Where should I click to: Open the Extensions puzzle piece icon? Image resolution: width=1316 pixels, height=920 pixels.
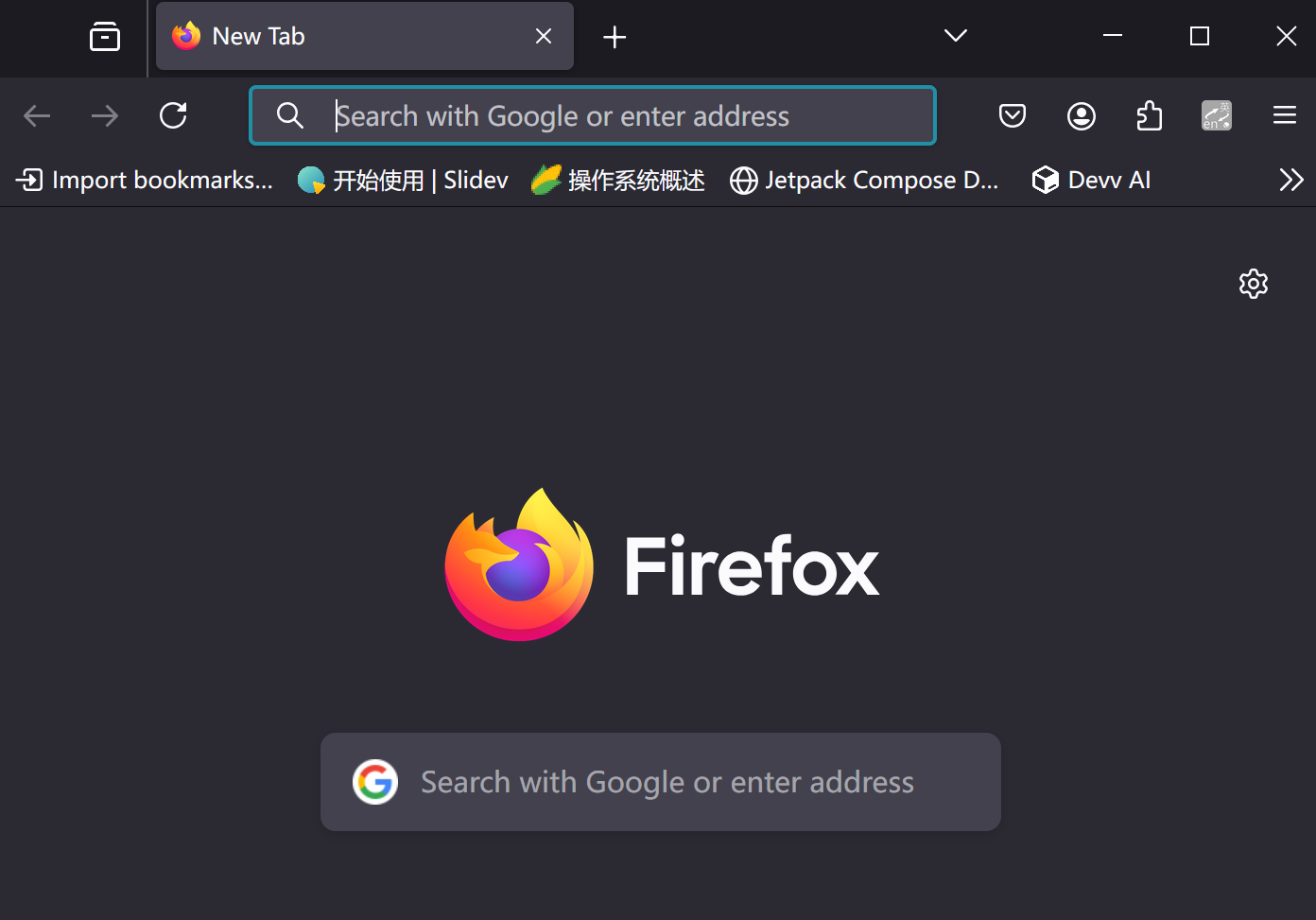click(1149, 116)
